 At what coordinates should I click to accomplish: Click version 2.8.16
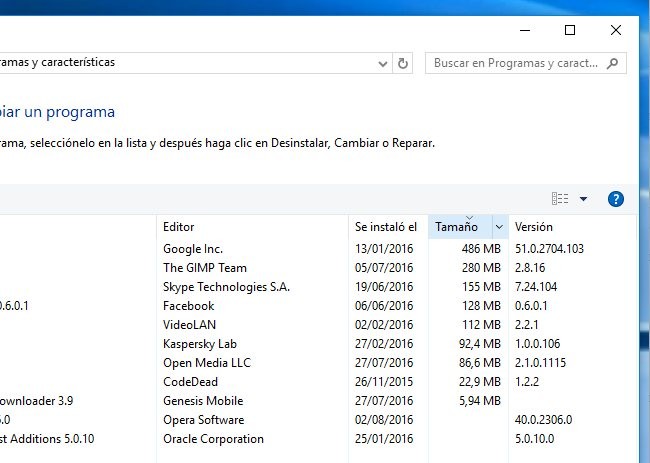(530, 268)
